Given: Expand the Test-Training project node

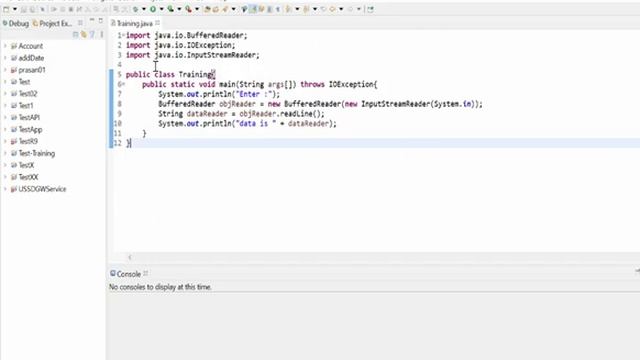Looking at the screenshot, I should [x=5, y=153].
